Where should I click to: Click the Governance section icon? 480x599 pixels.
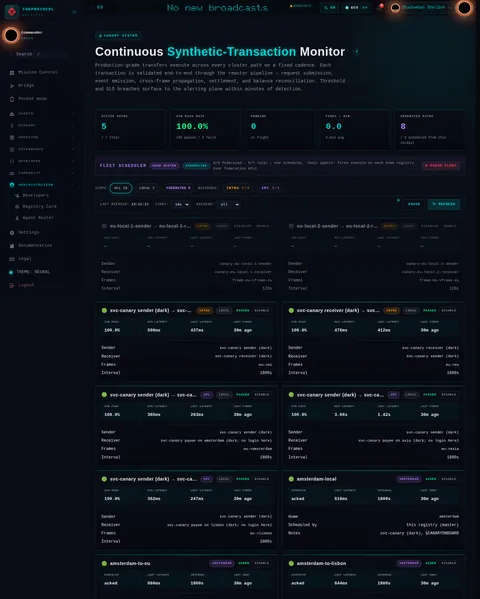click(12, 149)
